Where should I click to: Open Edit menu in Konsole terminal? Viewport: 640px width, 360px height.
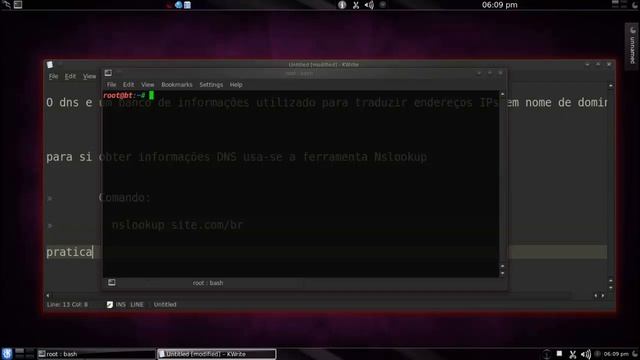tap(129, 84)
